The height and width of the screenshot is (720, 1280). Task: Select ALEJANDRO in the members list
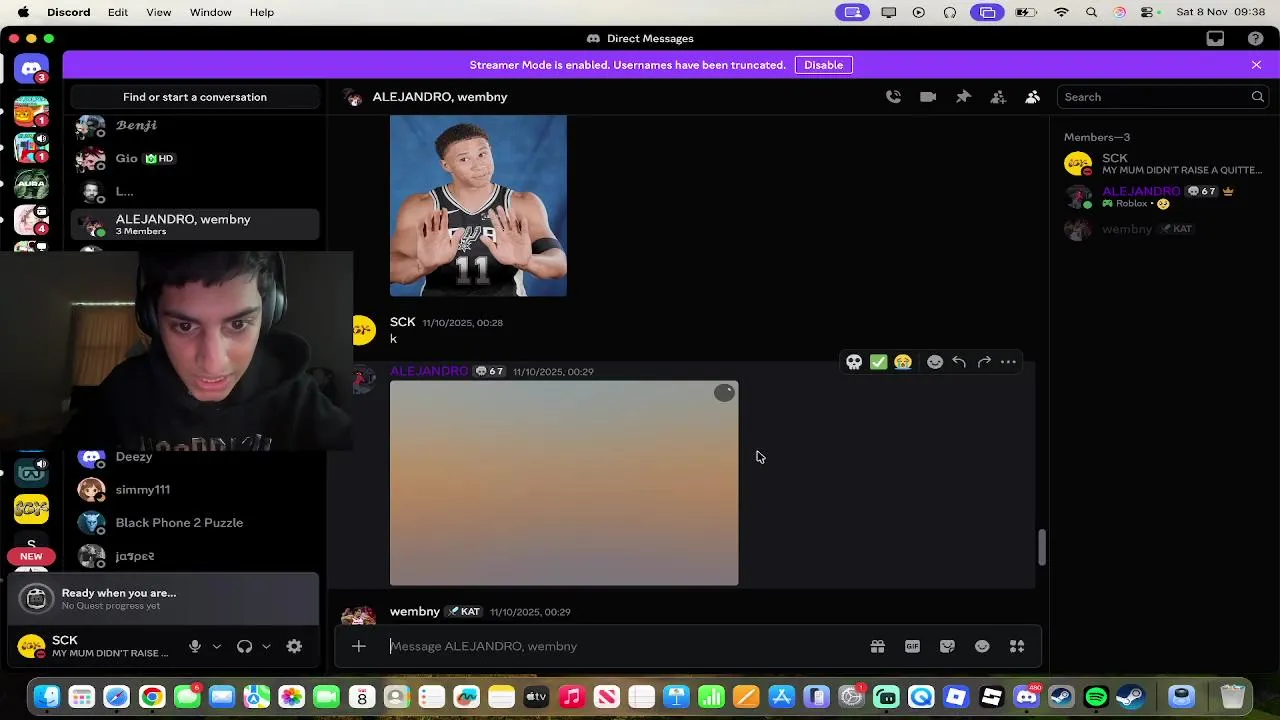[1163, 197]
